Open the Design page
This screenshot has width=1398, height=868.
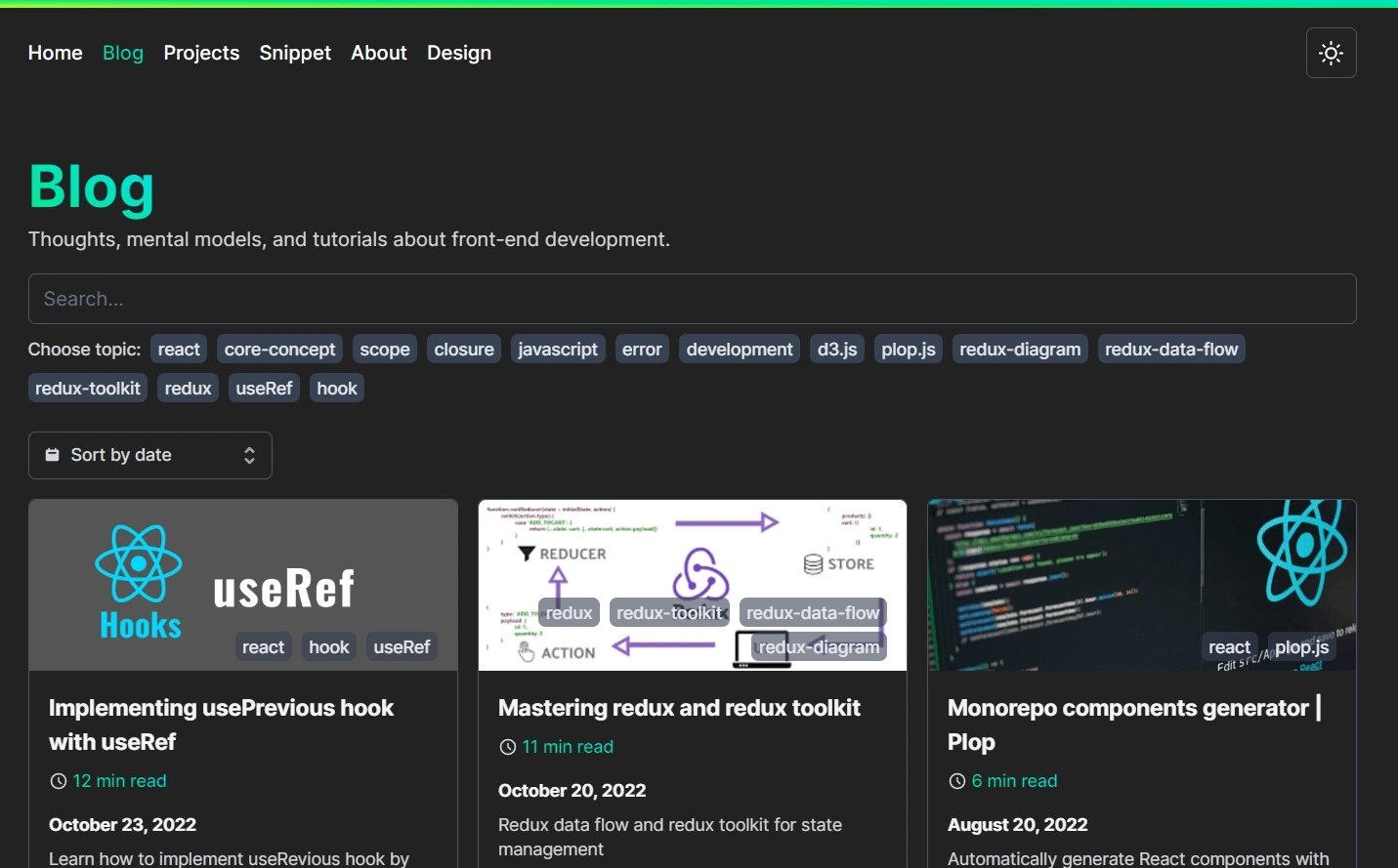coord(459,53)
